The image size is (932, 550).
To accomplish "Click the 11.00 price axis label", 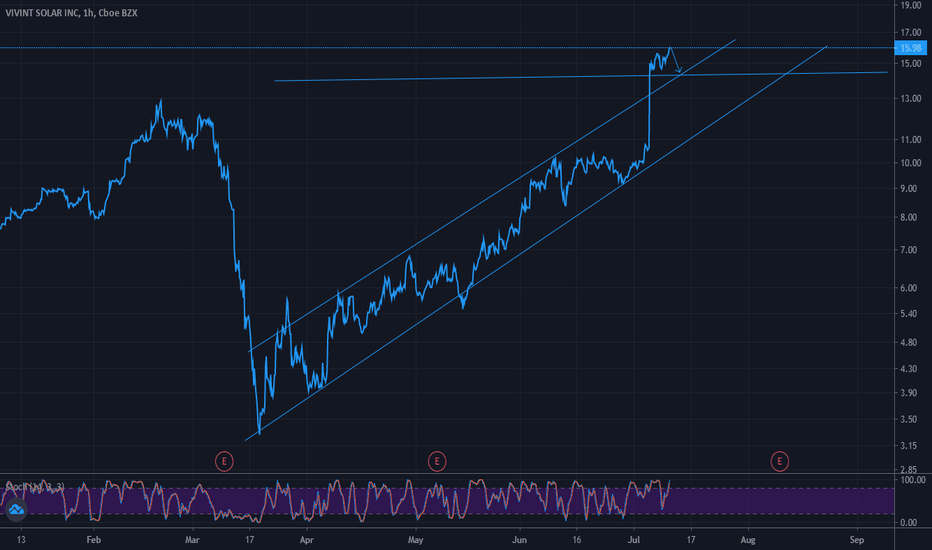I will coord(911,140).
